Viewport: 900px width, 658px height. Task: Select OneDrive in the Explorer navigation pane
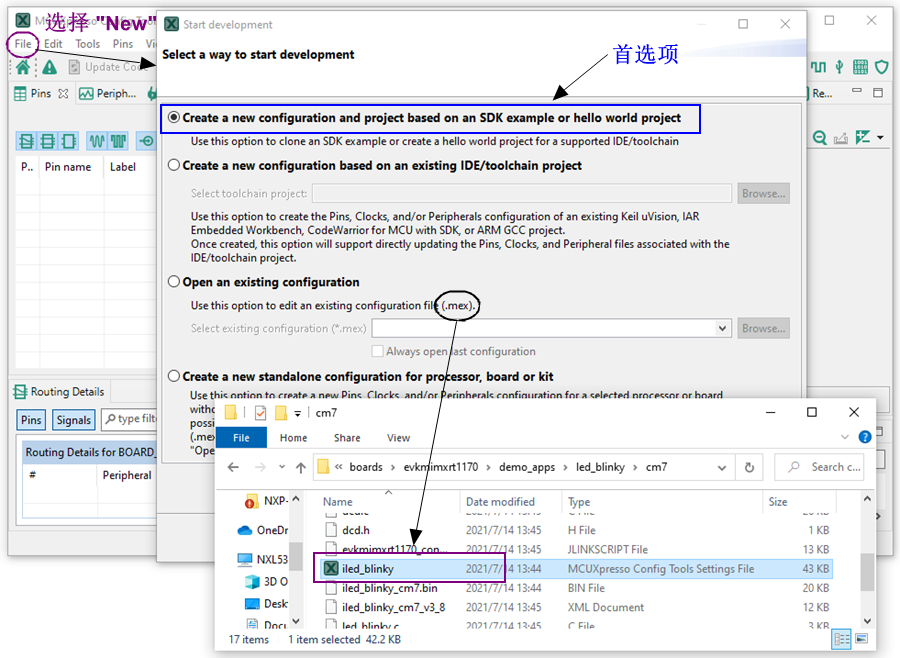(x=262, y=530)
